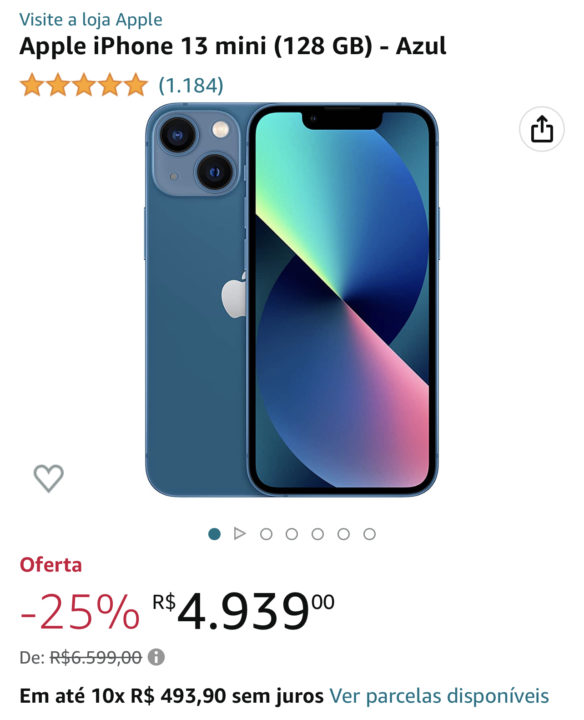
Task: Open info icon next to original price
Action: click(156, 657)
